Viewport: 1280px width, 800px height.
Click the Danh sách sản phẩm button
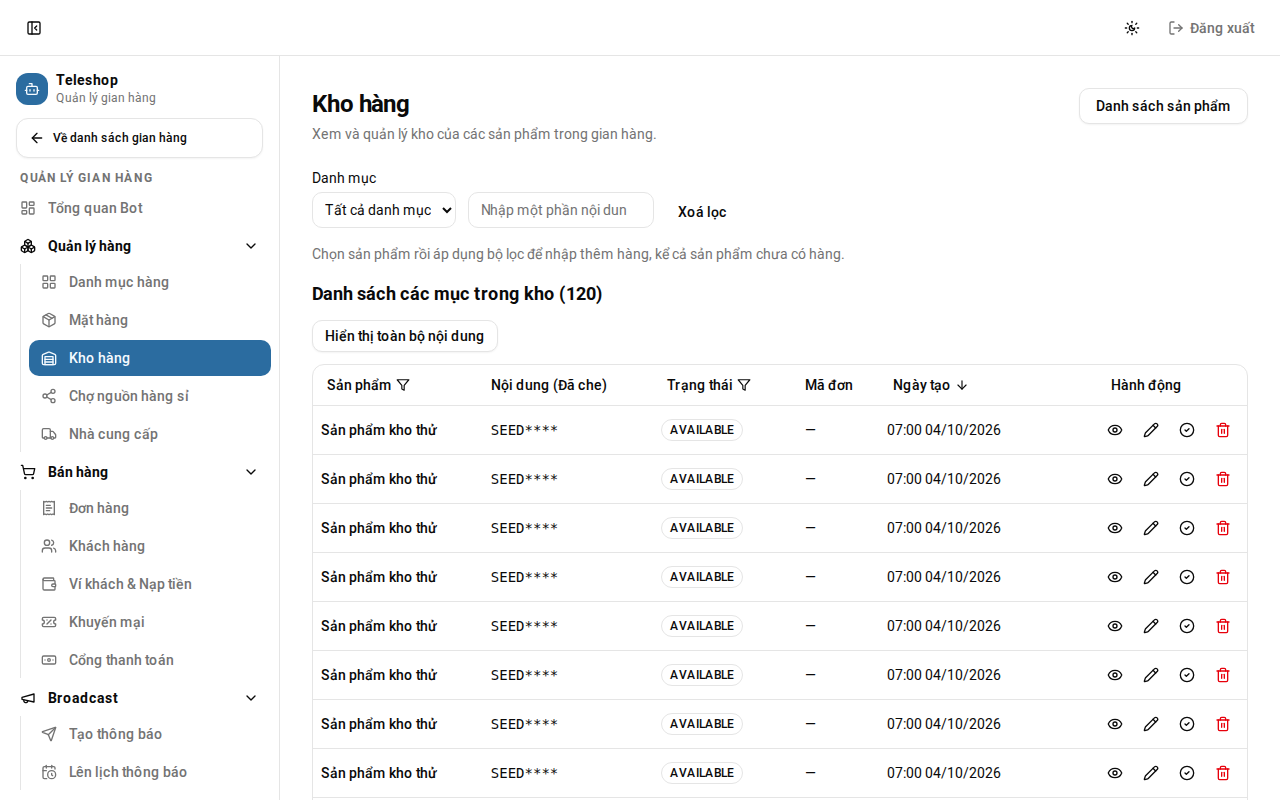click(x=1163, y=106)
